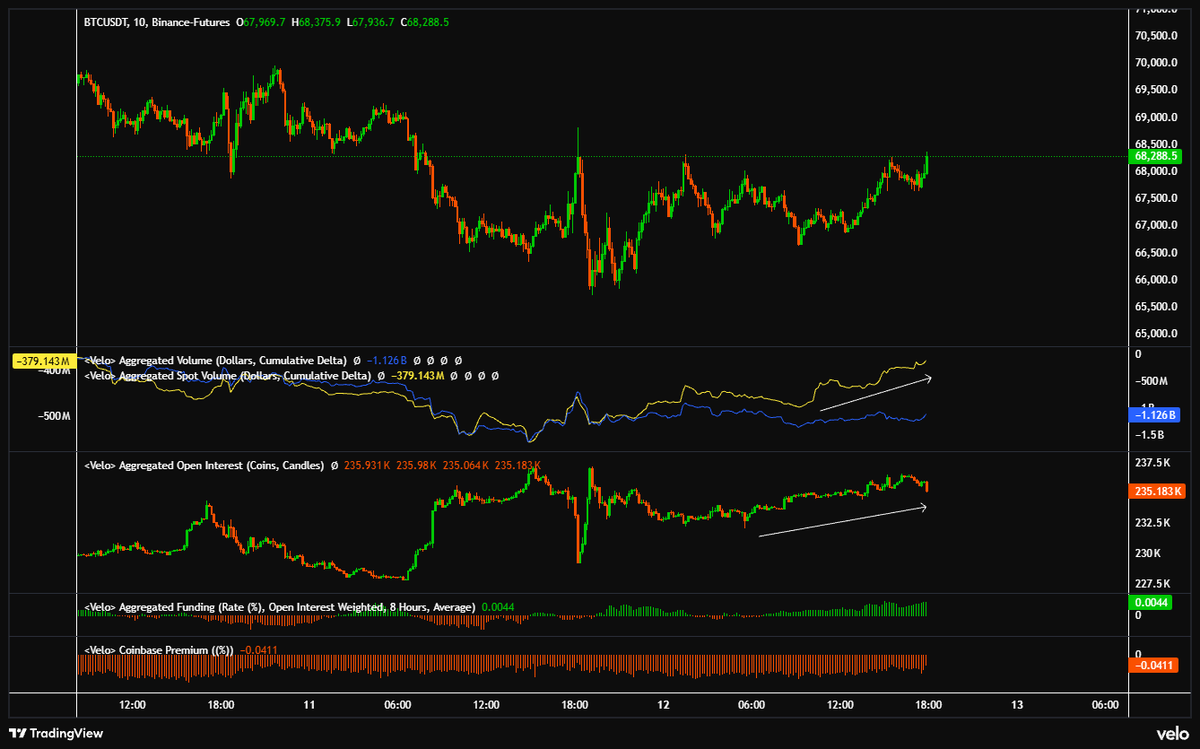Image resolution: width=1200 pixels, height=749 pixels.
Task: Click the 232.5K open interest axis label
Action: (1153, 523)
